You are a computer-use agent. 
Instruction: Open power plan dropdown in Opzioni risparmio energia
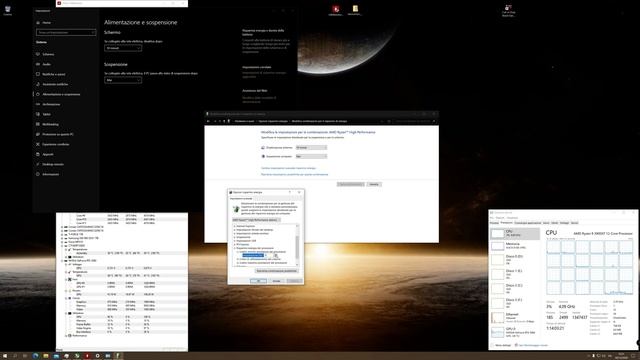pyautogui.click(x=256, y=220)
